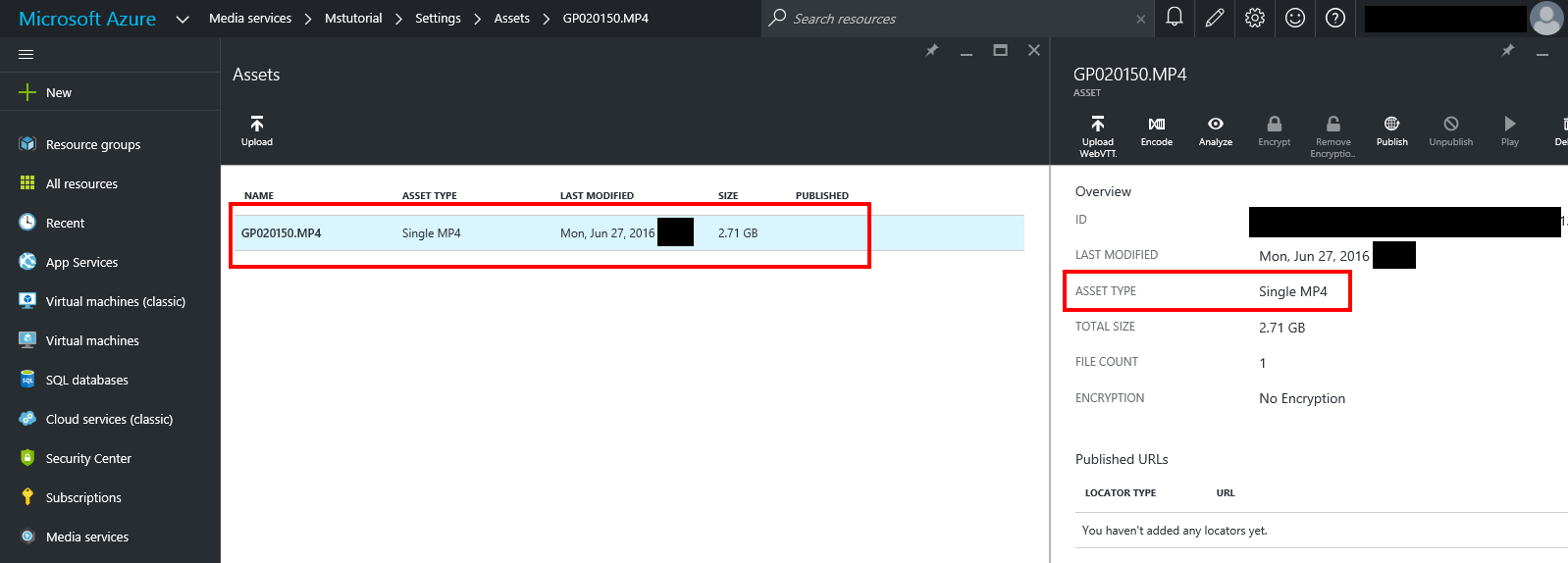
Task: Open Virtual machines (classic)
Action: (116, 301)
